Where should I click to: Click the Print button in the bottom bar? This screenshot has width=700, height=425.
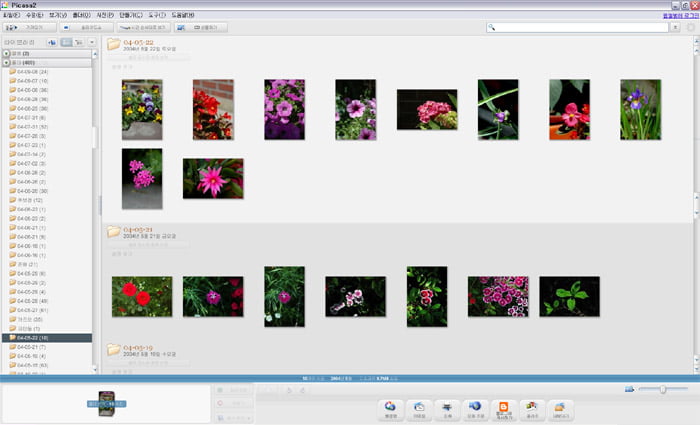(447, 409)
